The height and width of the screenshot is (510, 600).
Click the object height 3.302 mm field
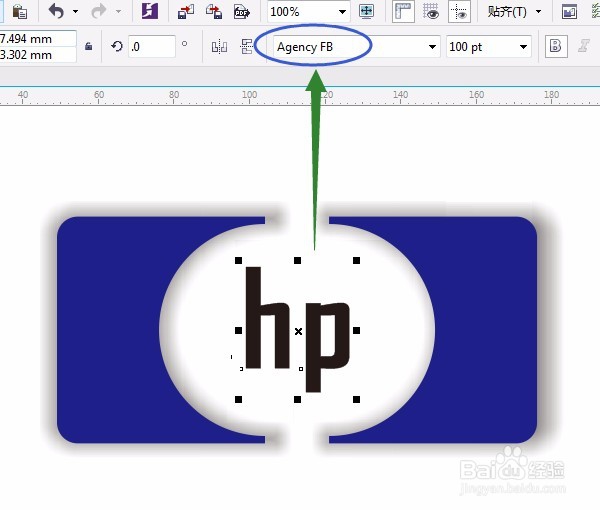click(38, 55)
